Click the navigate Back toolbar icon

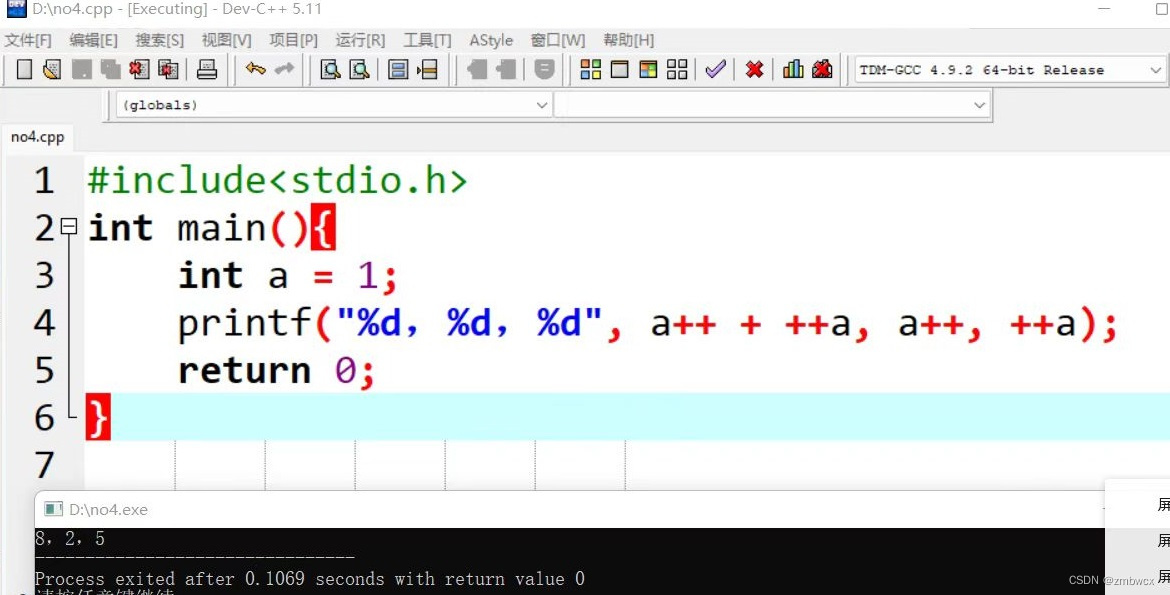pos(477,69)
